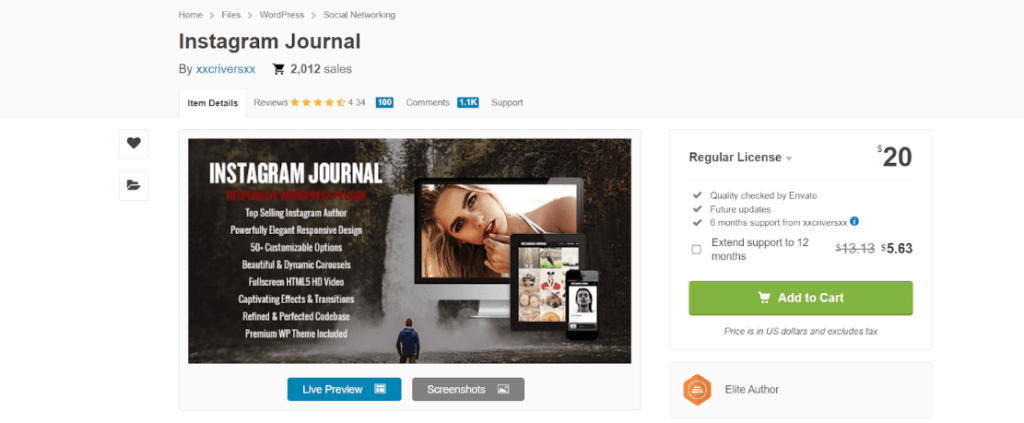Click the Instagram Journal preview image
This screenshot has width=1024, height=423.
[409, 251]
